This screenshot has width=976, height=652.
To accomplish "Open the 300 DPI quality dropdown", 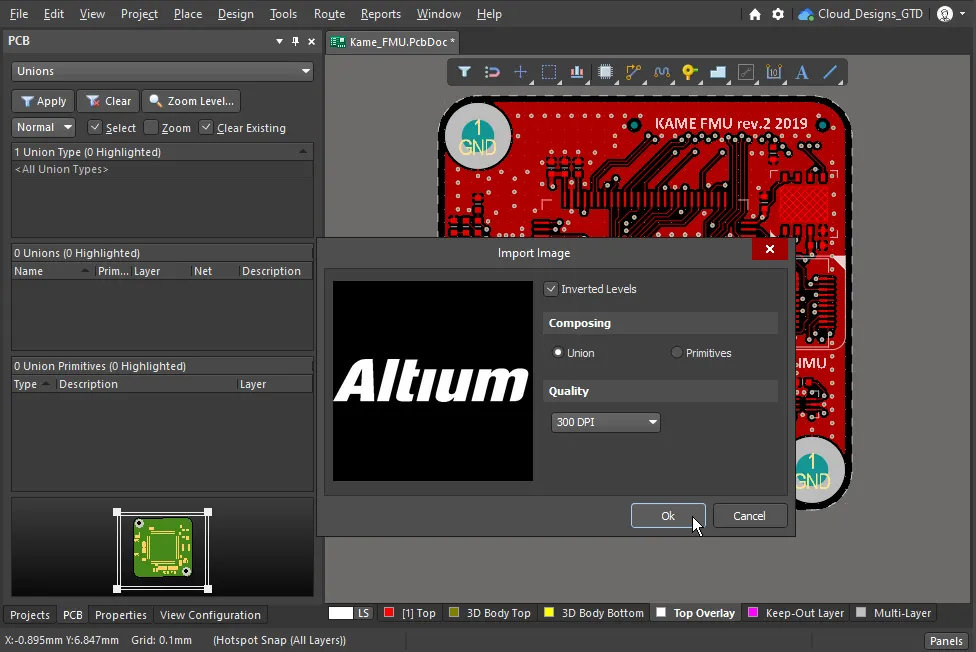I will pyautogui.click(x=606, y=422).
